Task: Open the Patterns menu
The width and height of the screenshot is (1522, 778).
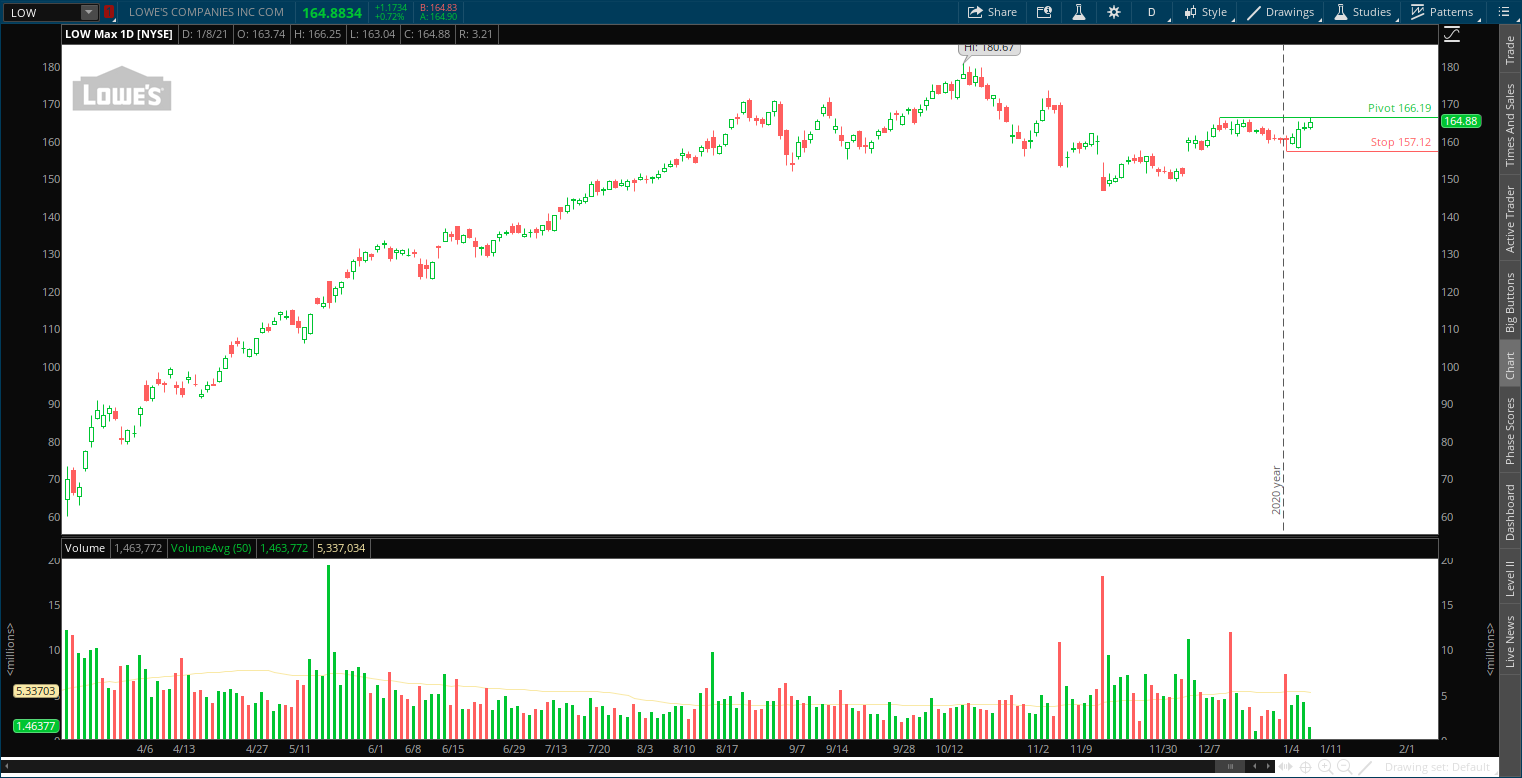Action: tap(1442, 12)
